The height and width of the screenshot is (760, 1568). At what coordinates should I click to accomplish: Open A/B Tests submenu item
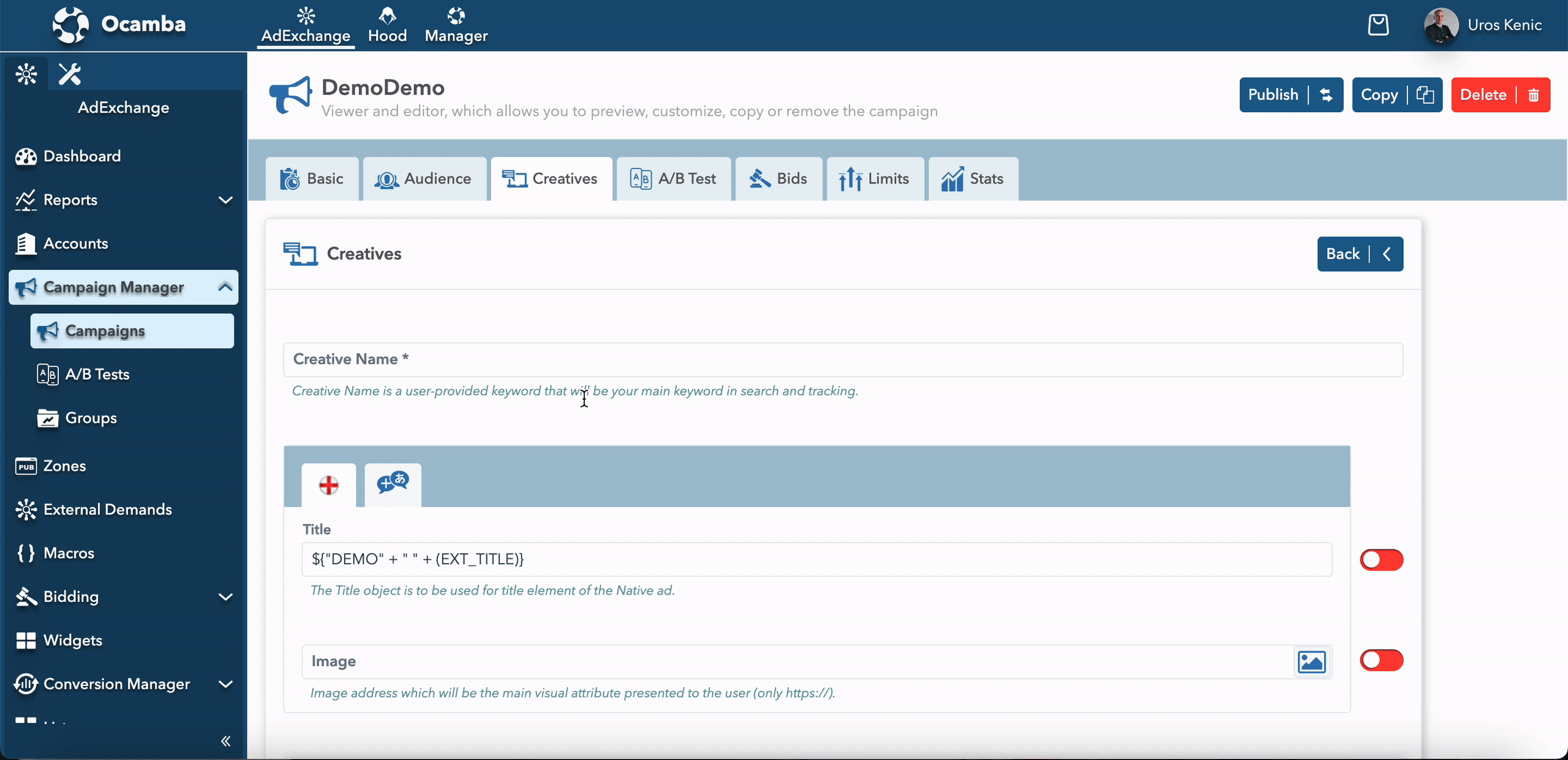[x=132, y=374]
